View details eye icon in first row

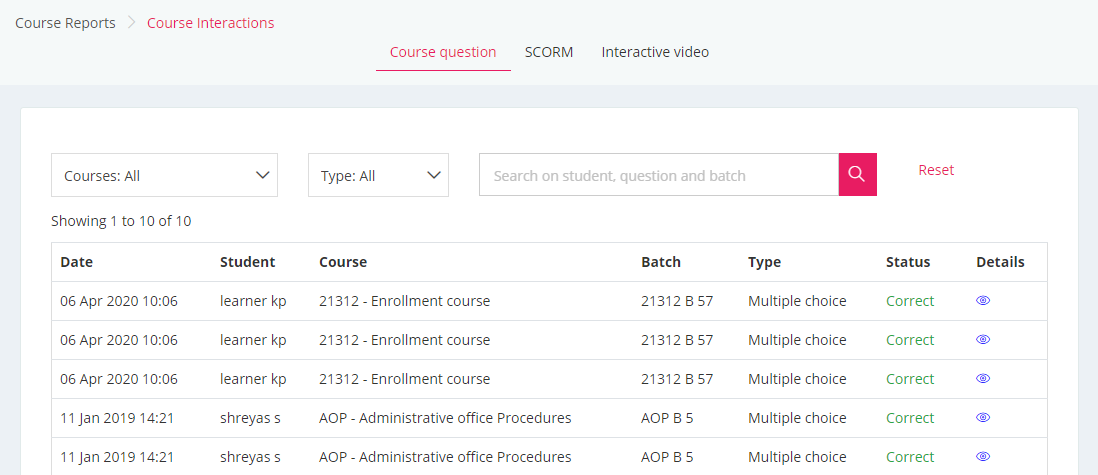tap(983, 301)
